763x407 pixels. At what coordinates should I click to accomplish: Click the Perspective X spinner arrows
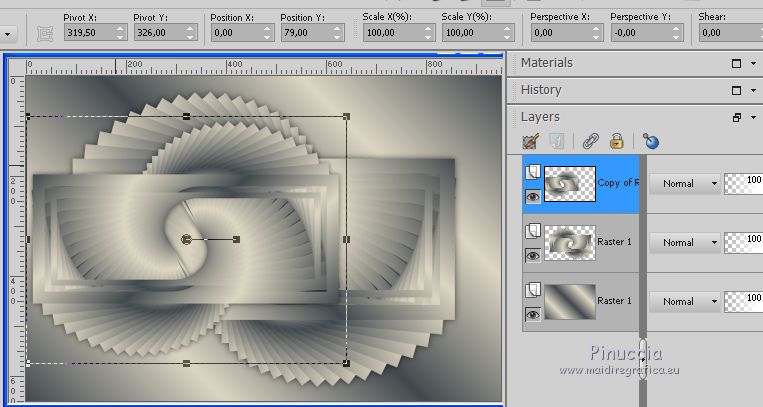coord(597,33)
